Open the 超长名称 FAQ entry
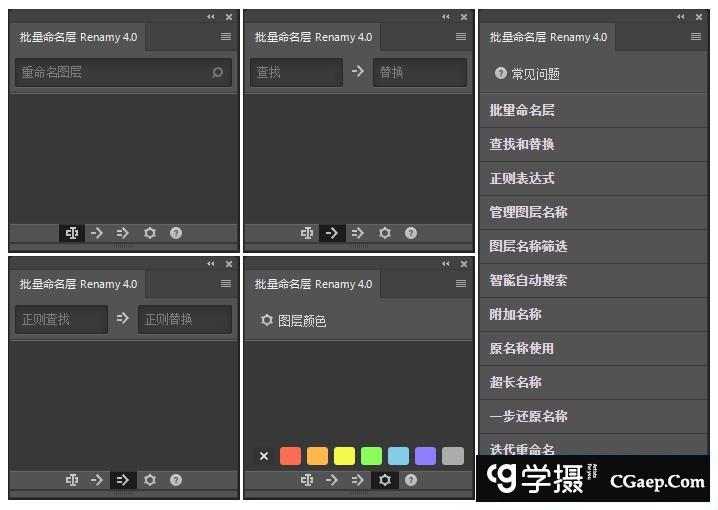This screenshot has height=510, width=718. point(593,382)
